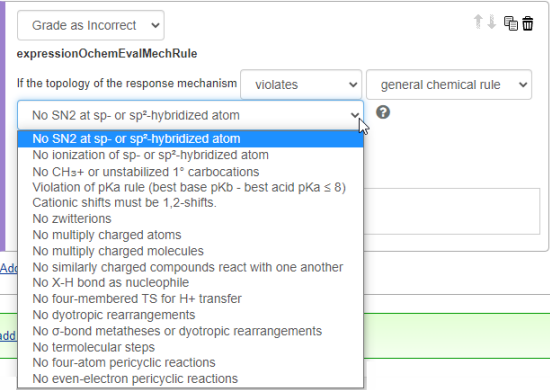The height and width of the screenshot is (390, 550).
Task: Click inside the text box behind the list
Action: click(x=452, y=211)
